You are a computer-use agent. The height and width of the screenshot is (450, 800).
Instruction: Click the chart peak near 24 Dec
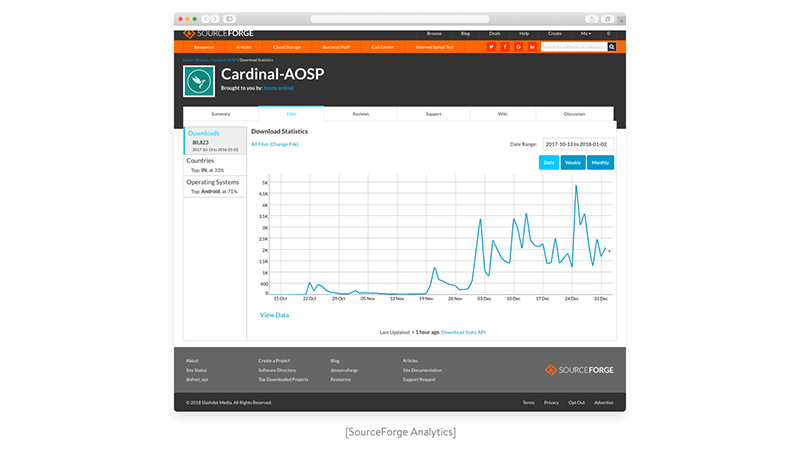coord(577,186)
